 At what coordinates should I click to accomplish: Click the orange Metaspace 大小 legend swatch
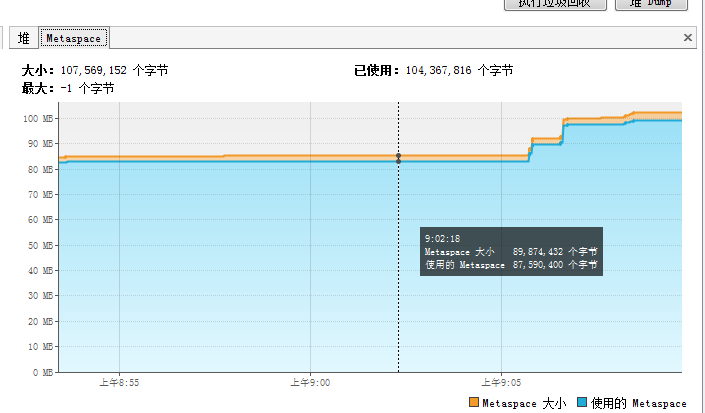click(473, 402)
